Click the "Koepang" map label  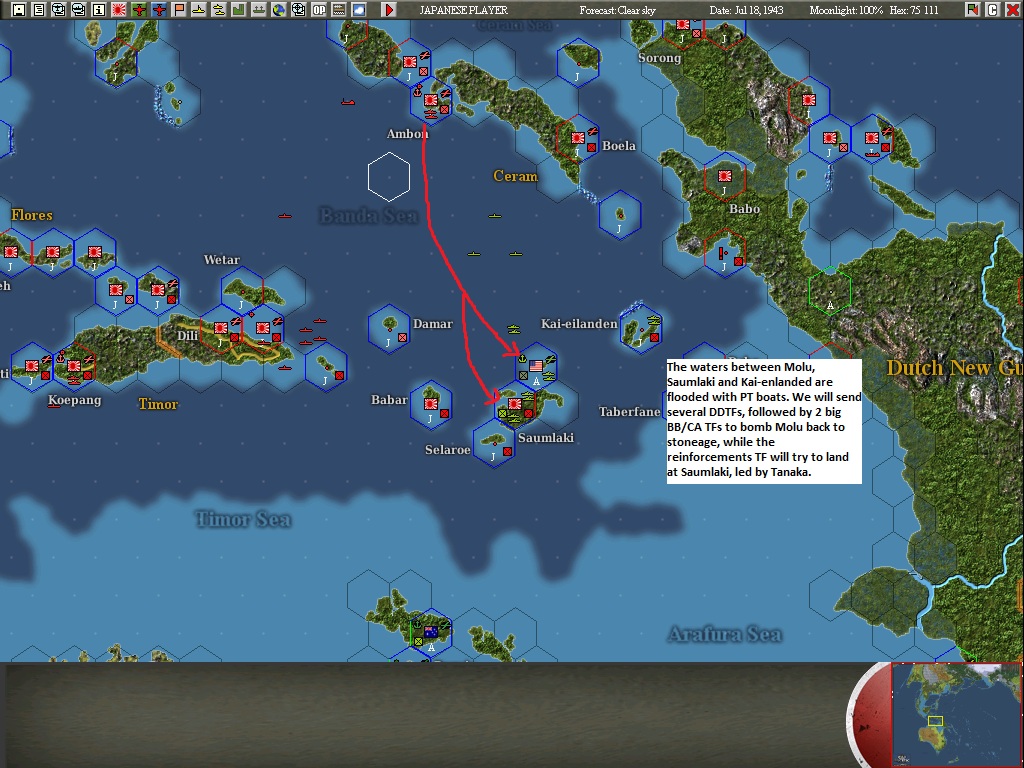coord(74,400)
